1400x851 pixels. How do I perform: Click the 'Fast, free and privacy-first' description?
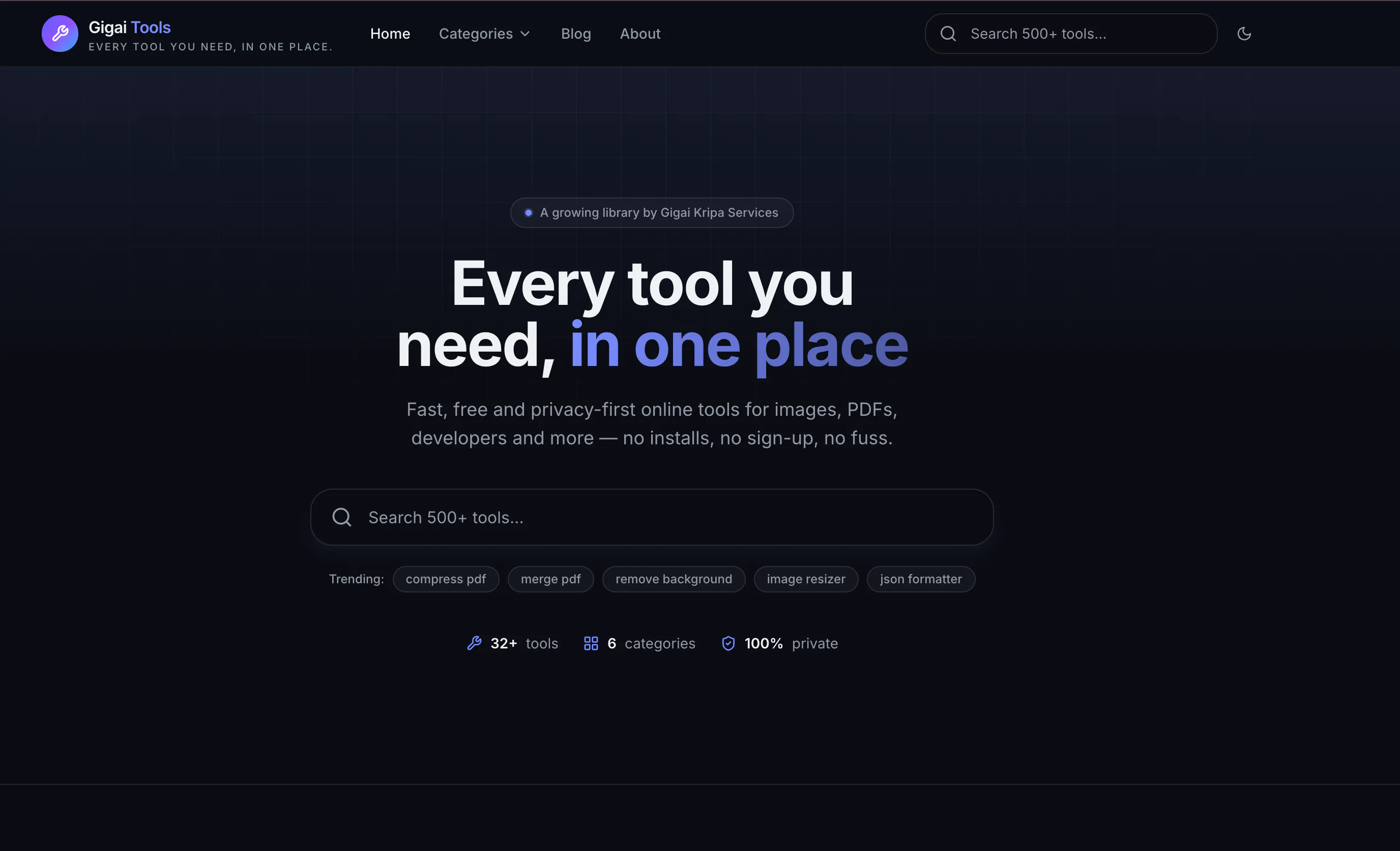652,423
